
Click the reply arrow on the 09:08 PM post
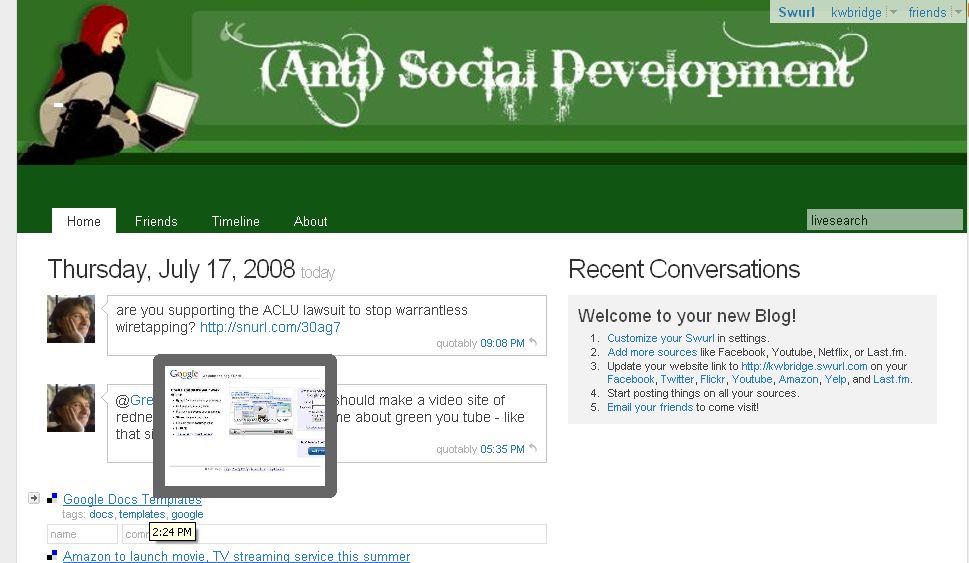pyautogui.click(x=534, y=343)
